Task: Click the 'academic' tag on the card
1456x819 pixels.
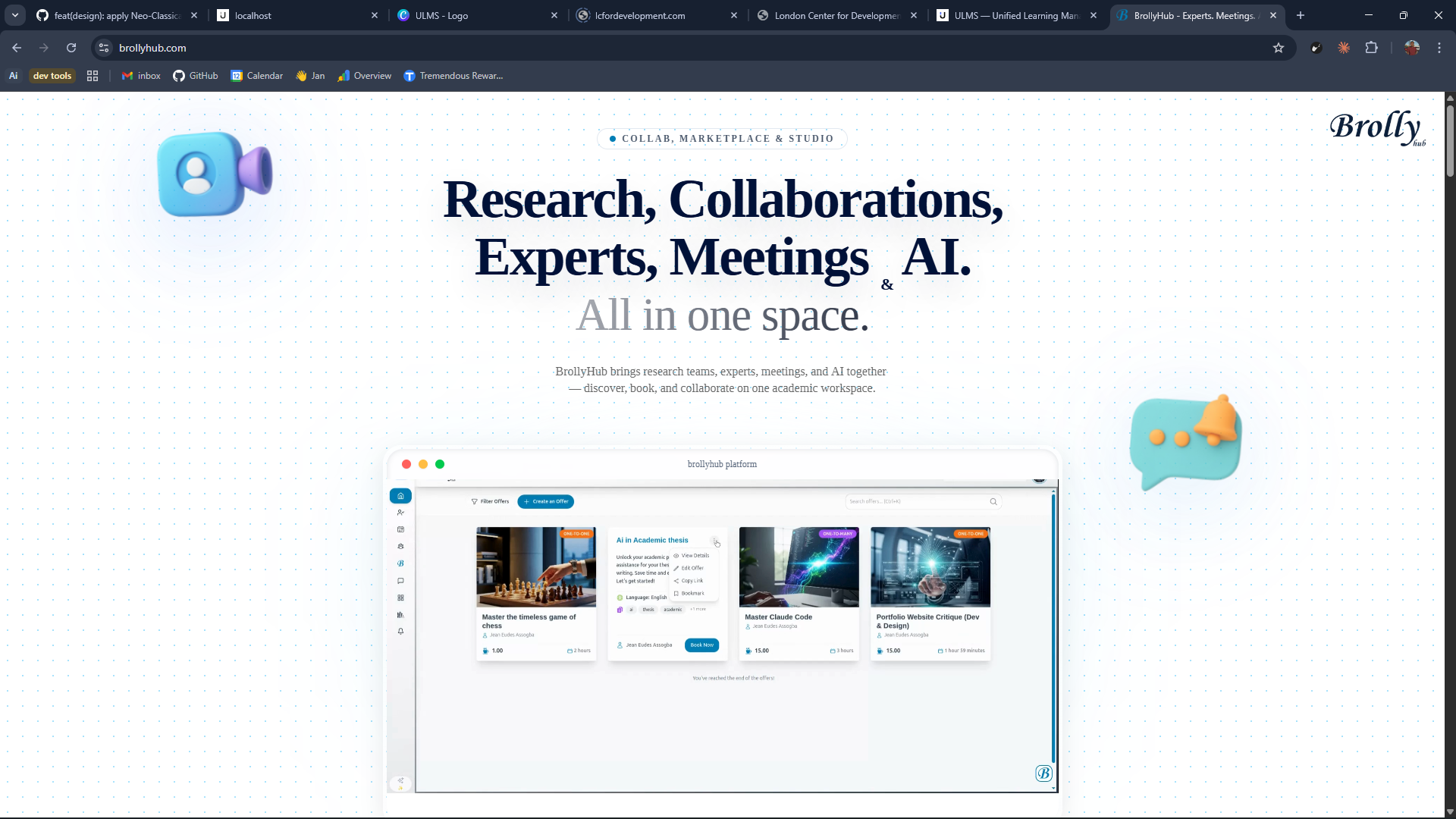Action: [x=673, y=610]
